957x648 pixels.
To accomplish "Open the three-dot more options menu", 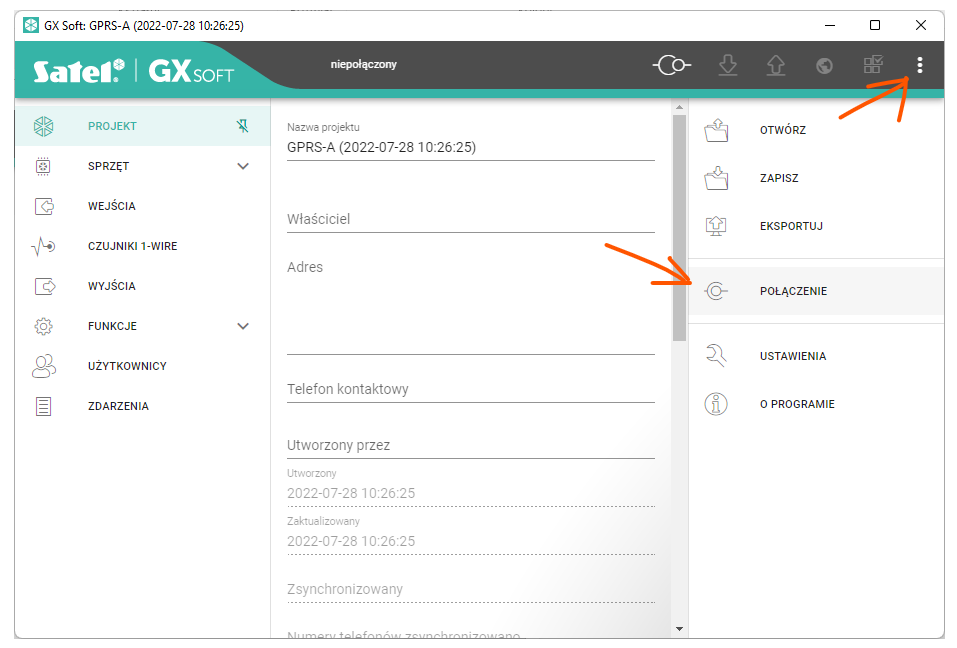I will pos(920,66).
